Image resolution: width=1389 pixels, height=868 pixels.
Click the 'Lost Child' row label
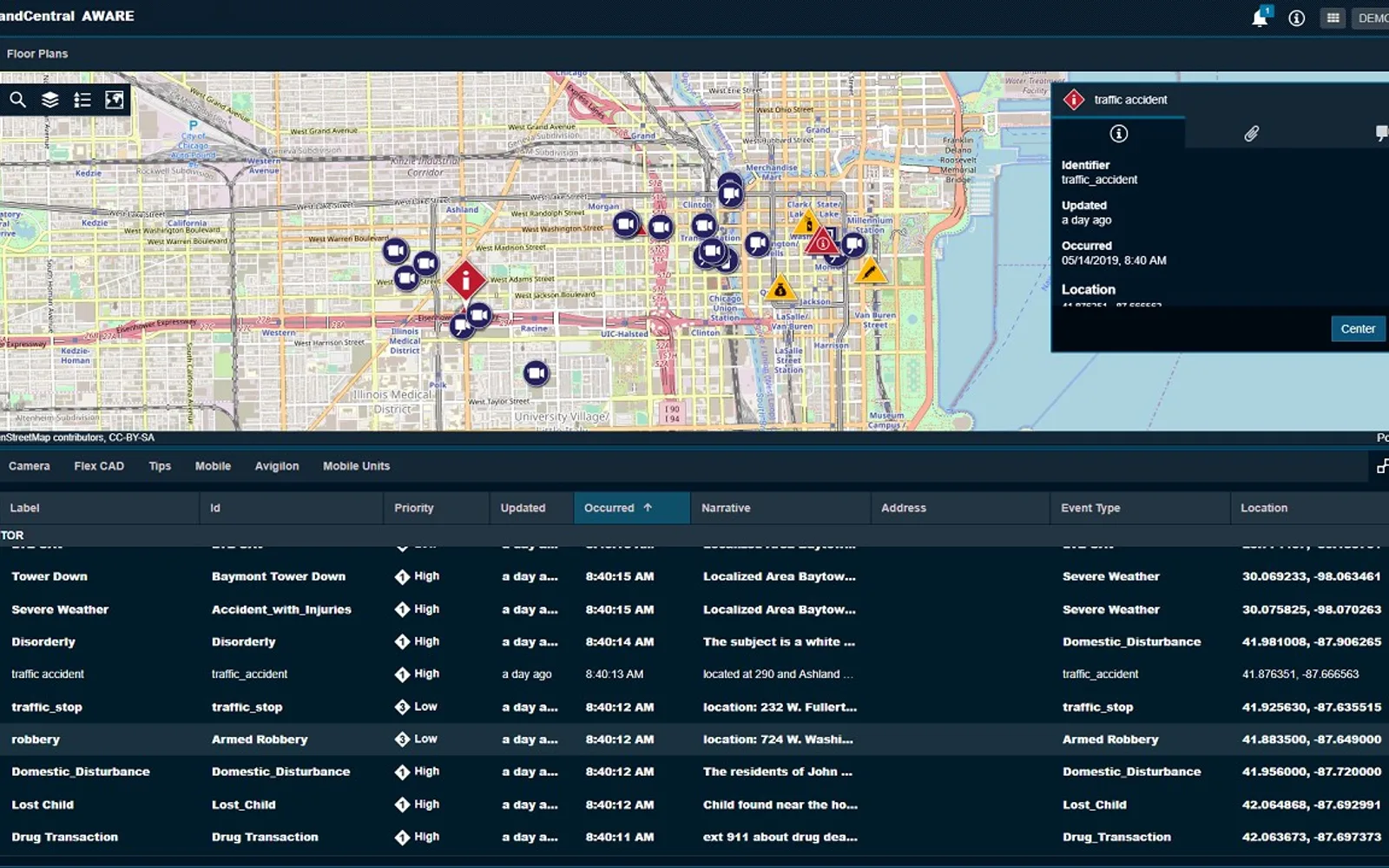pos(43,805)
